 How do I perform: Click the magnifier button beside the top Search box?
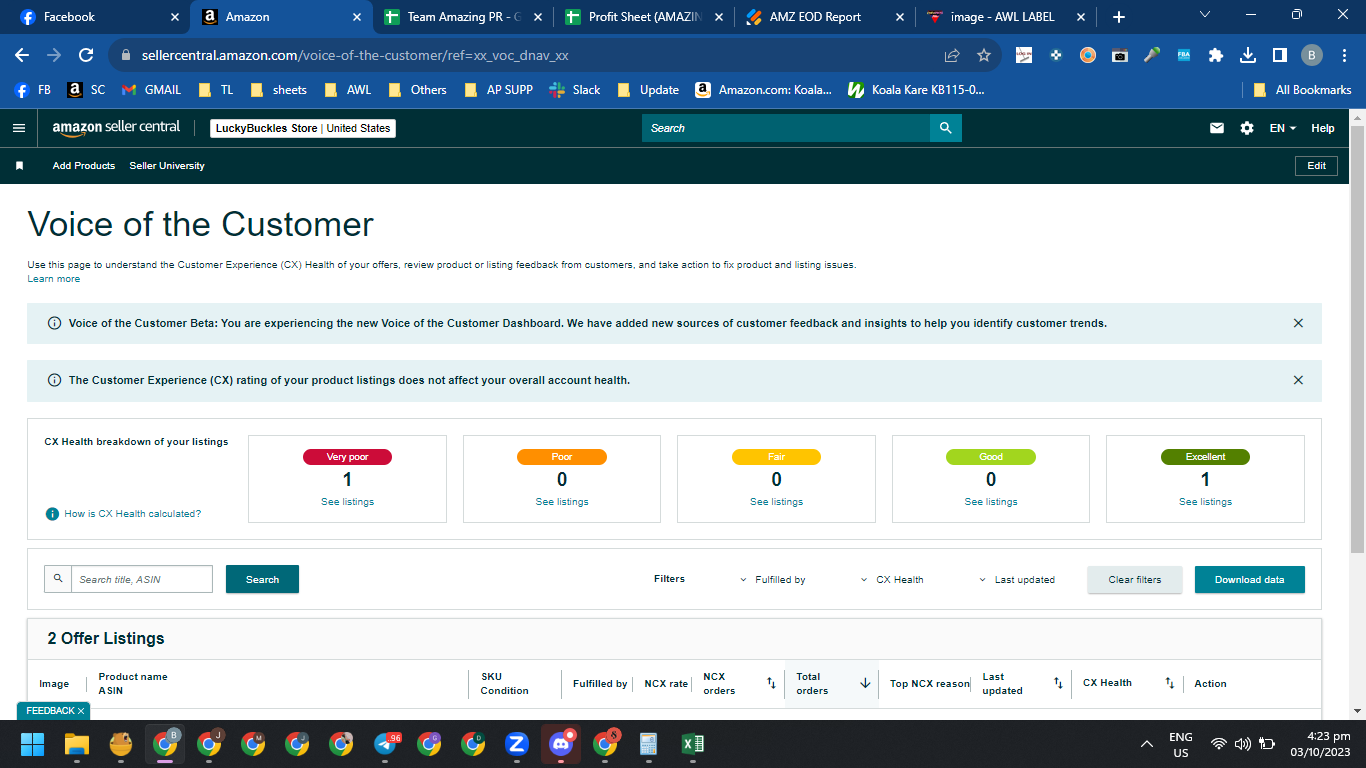945,128
